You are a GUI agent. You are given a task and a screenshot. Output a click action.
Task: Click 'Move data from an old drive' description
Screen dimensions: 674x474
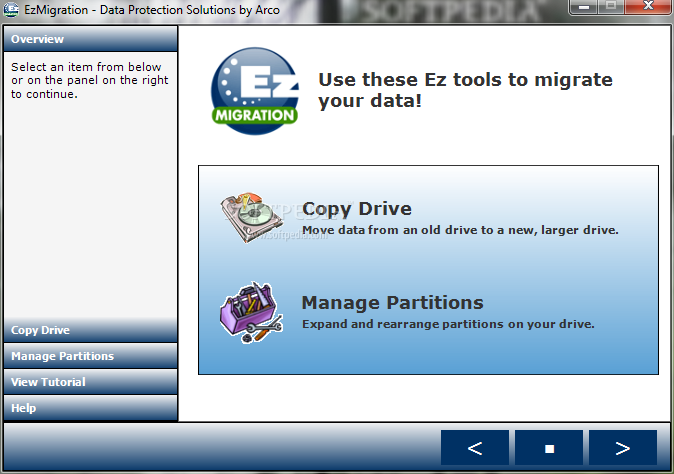tap(460, 230)
